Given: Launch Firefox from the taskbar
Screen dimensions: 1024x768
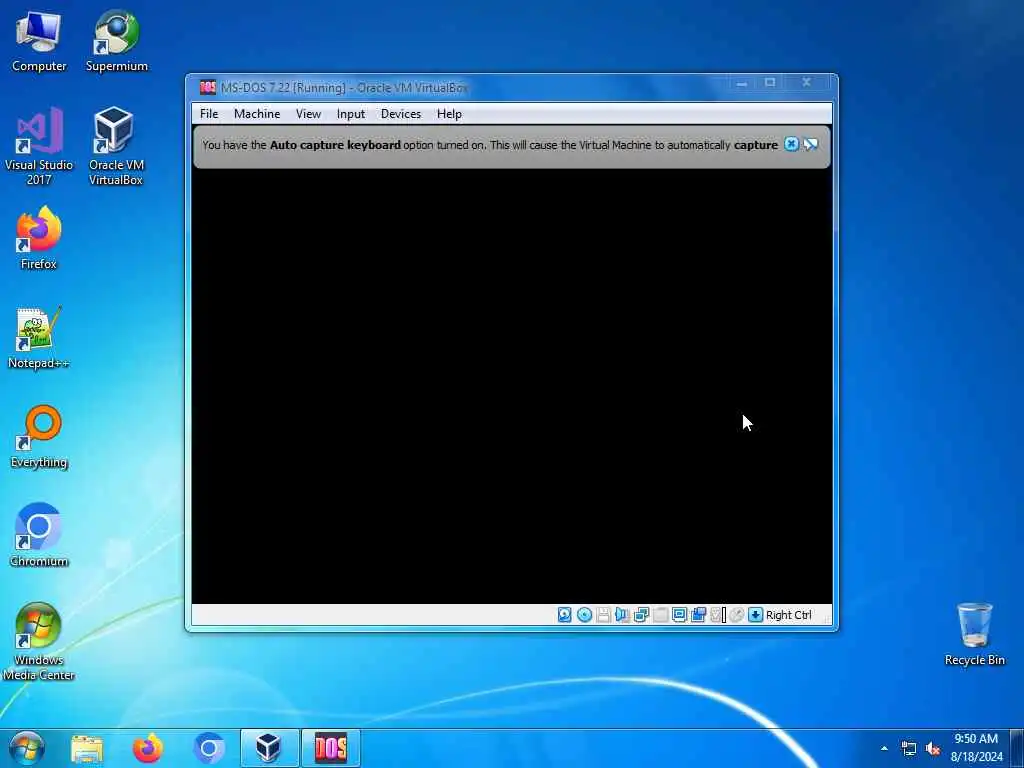Looking at the screenshot, I should (148, 748).
